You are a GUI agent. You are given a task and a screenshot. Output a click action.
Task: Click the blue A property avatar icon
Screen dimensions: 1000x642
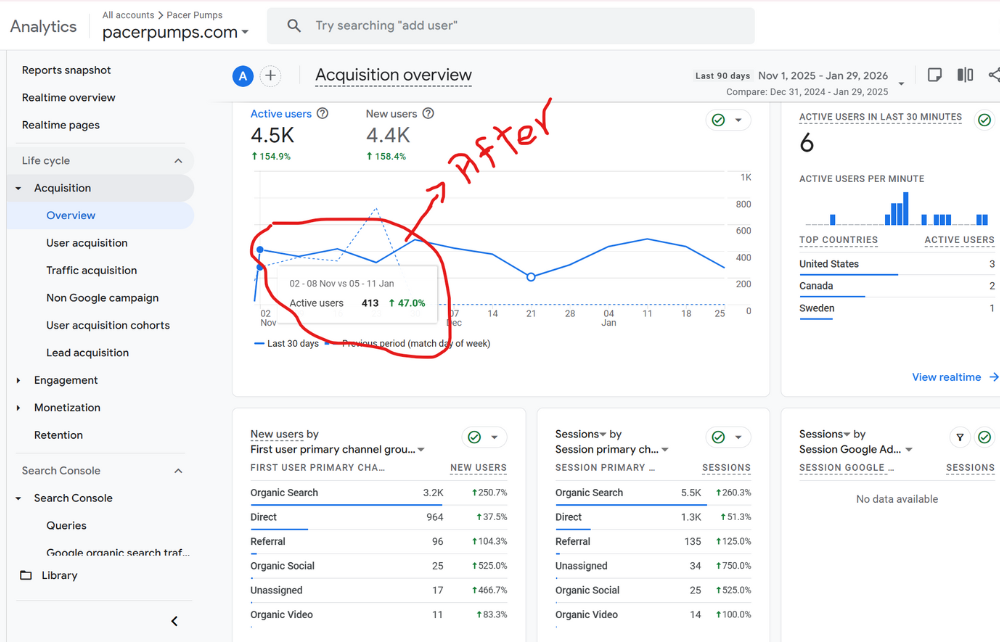click(243, 75)
